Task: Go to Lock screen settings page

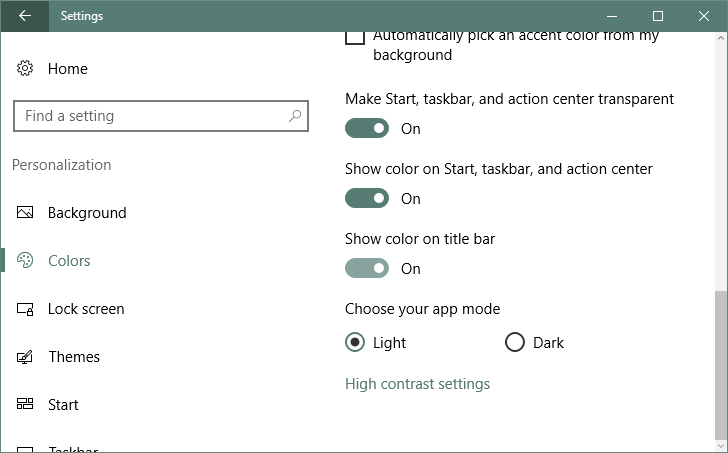Action: pyautogui.click(x=86, y=309)
